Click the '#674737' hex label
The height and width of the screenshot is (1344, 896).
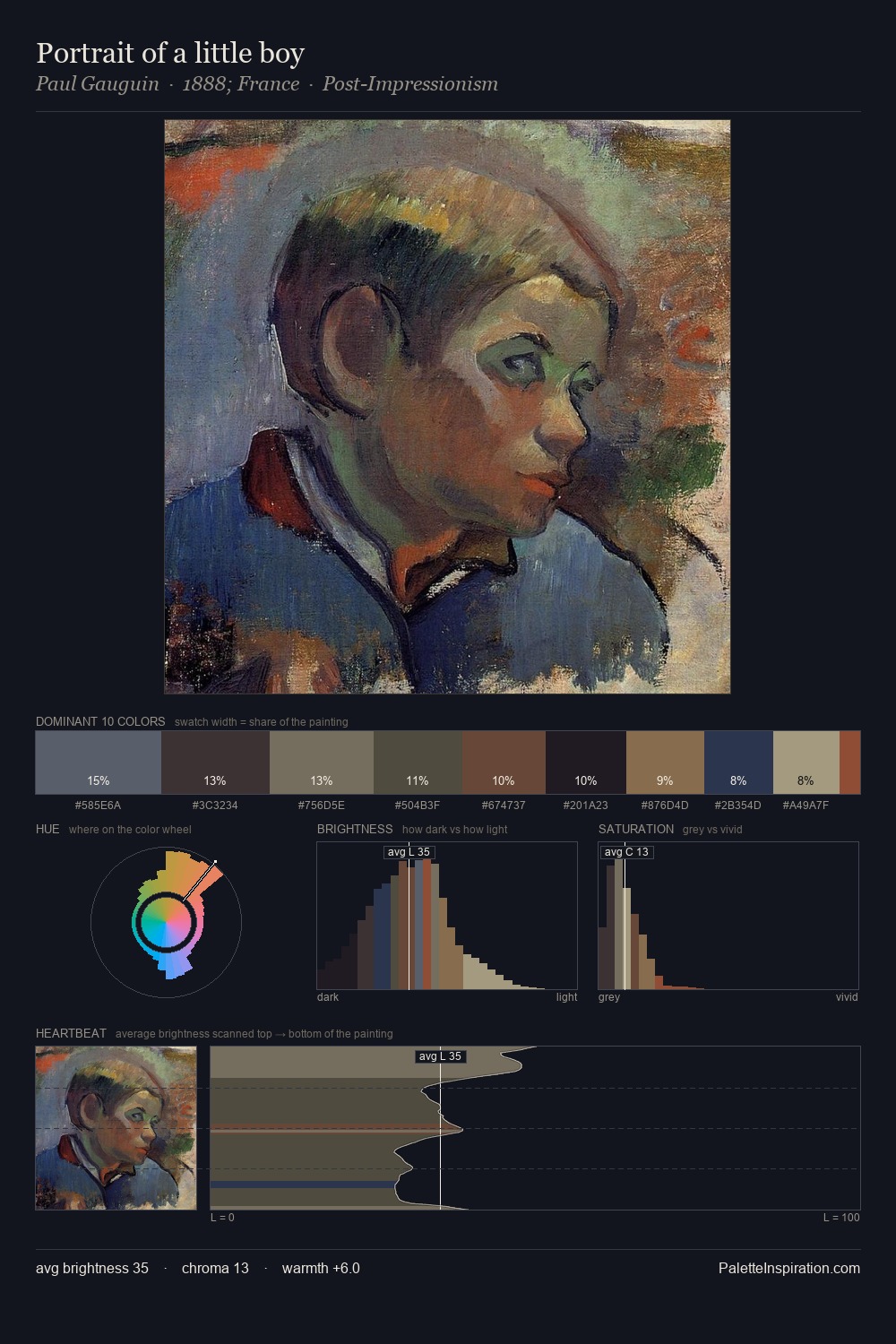(504, 805)
